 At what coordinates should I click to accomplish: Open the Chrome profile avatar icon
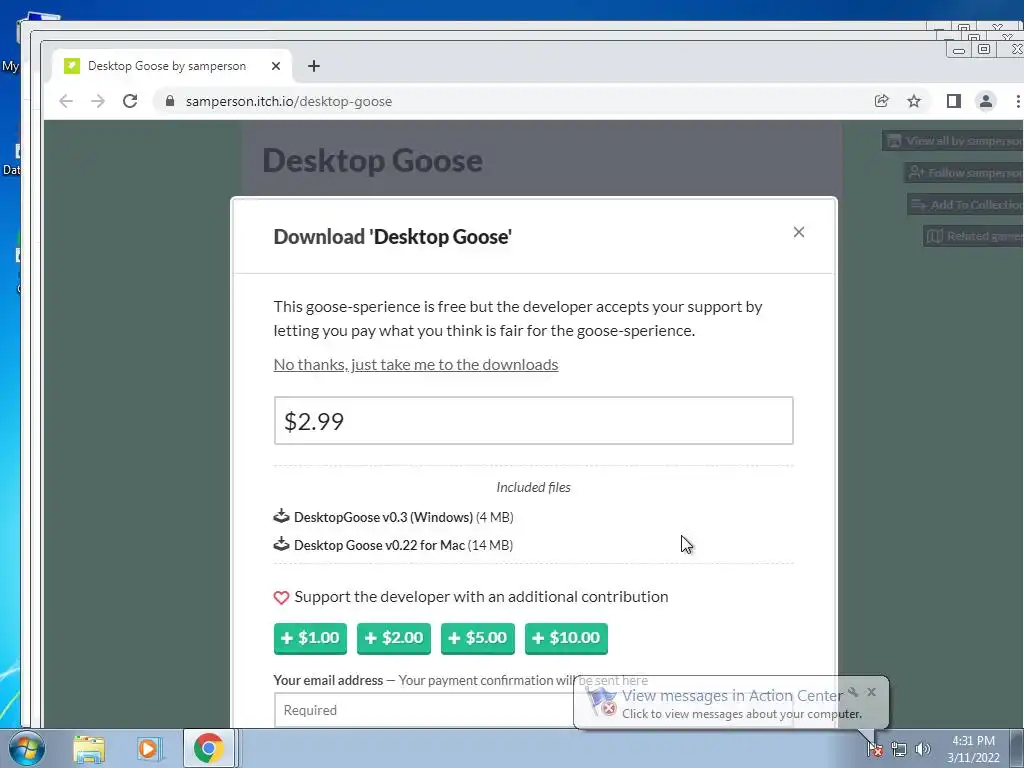click(985, 101)
